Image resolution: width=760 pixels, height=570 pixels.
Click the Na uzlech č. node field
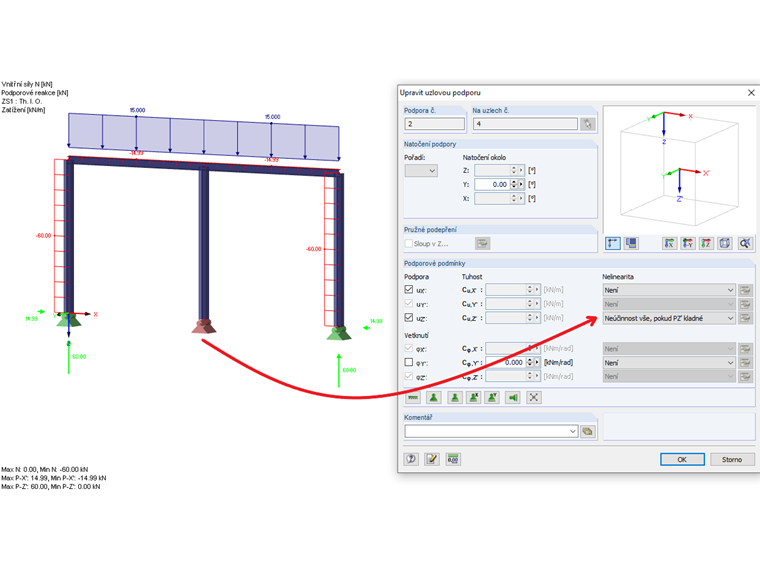point(525,124)
